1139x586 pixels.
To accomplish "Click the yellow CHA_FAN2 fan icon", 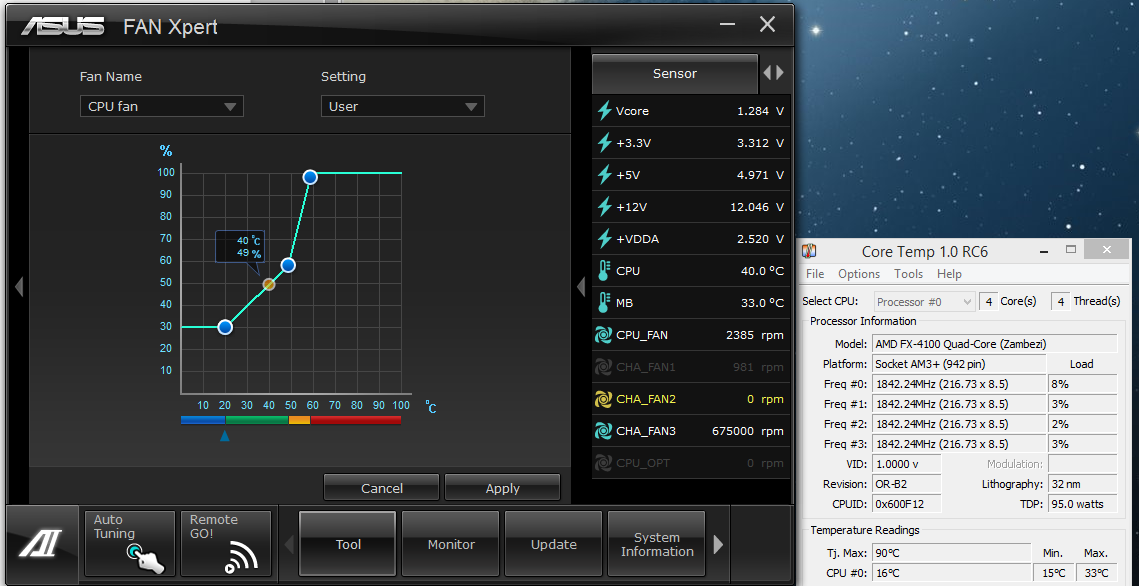I will click(603, 399).
